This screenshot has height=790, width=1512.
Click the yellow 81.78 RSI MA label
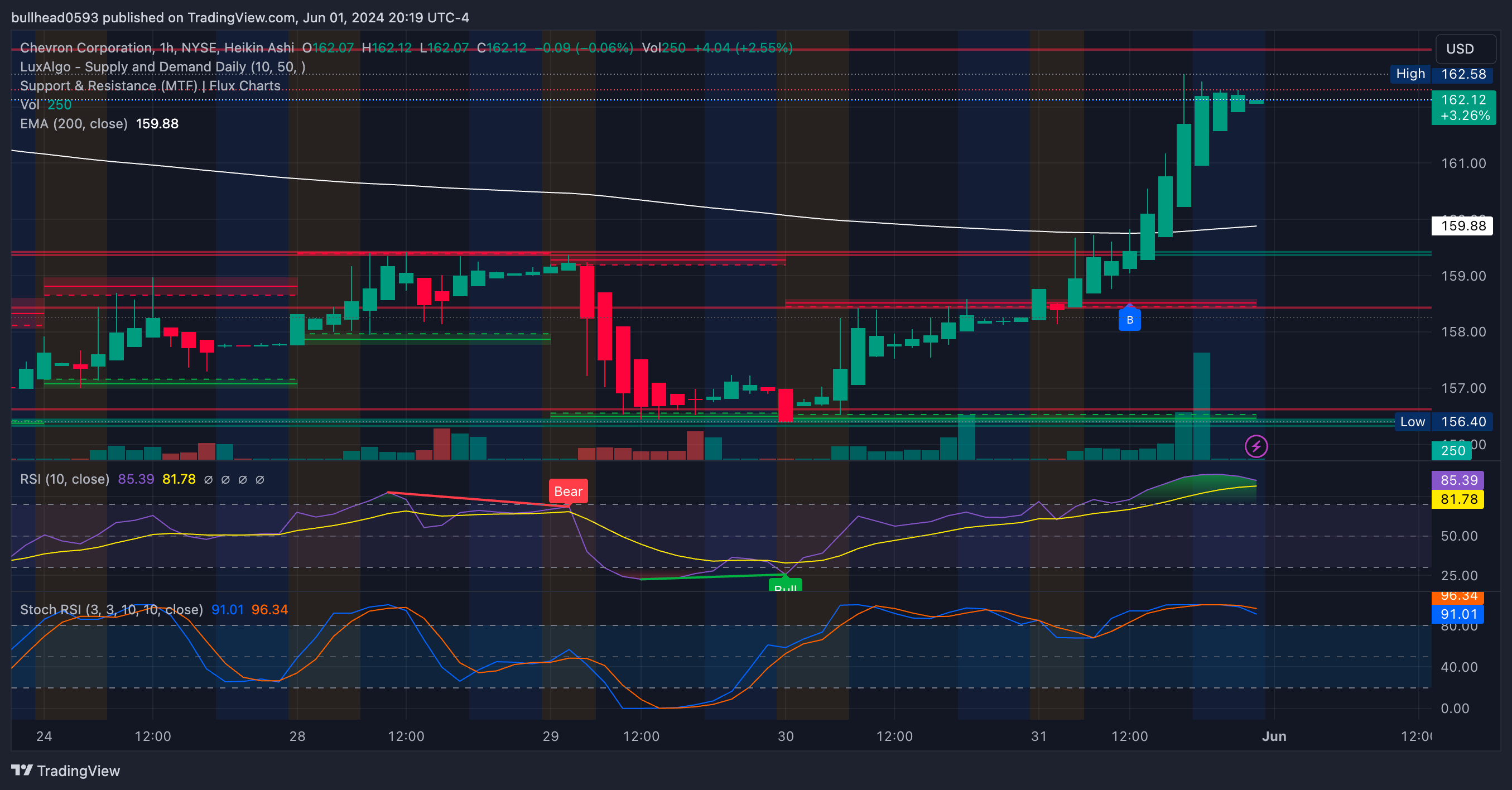[1458, 499]
